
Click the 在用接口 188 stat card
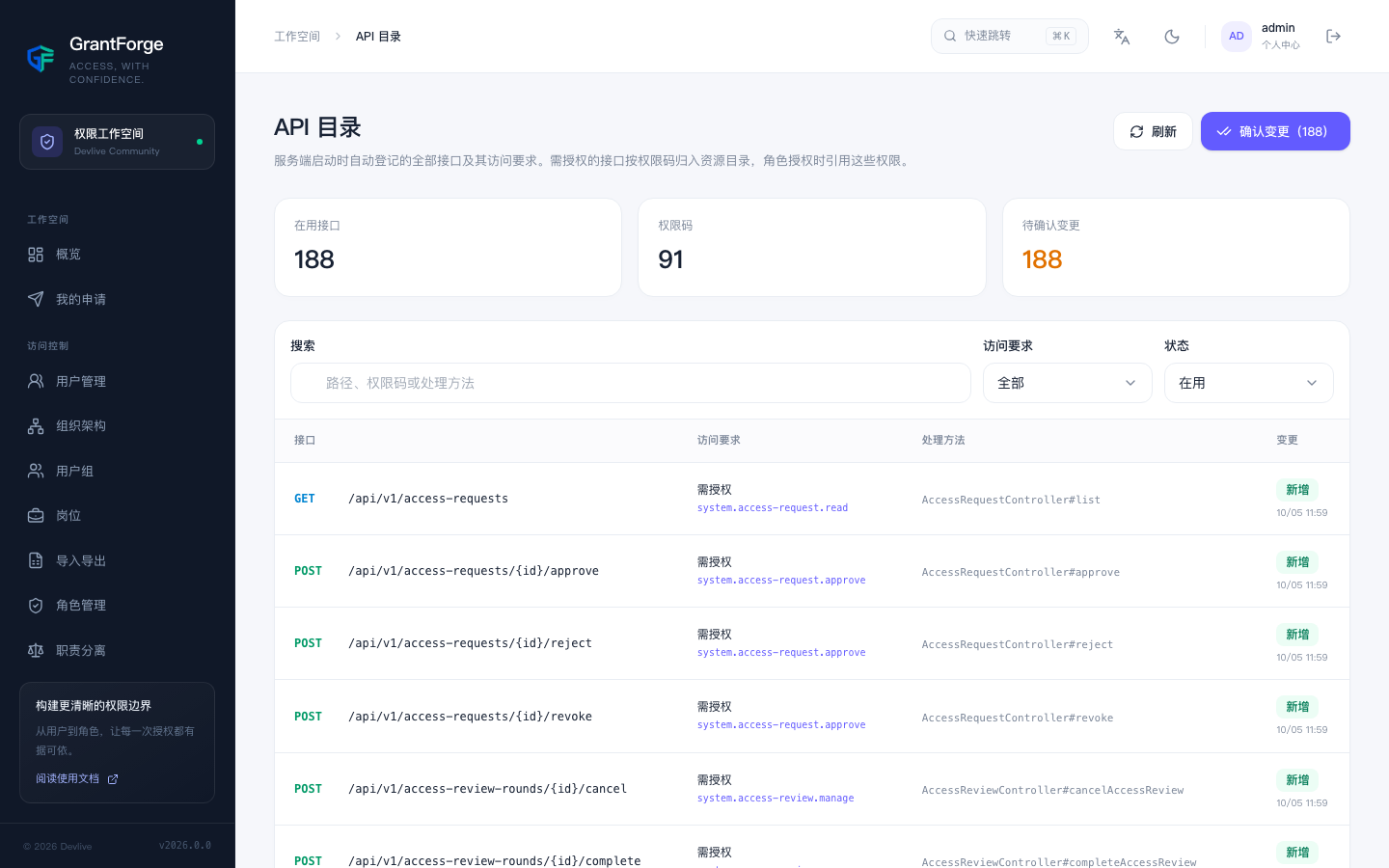pyautogui.click(x=448, y=247)
